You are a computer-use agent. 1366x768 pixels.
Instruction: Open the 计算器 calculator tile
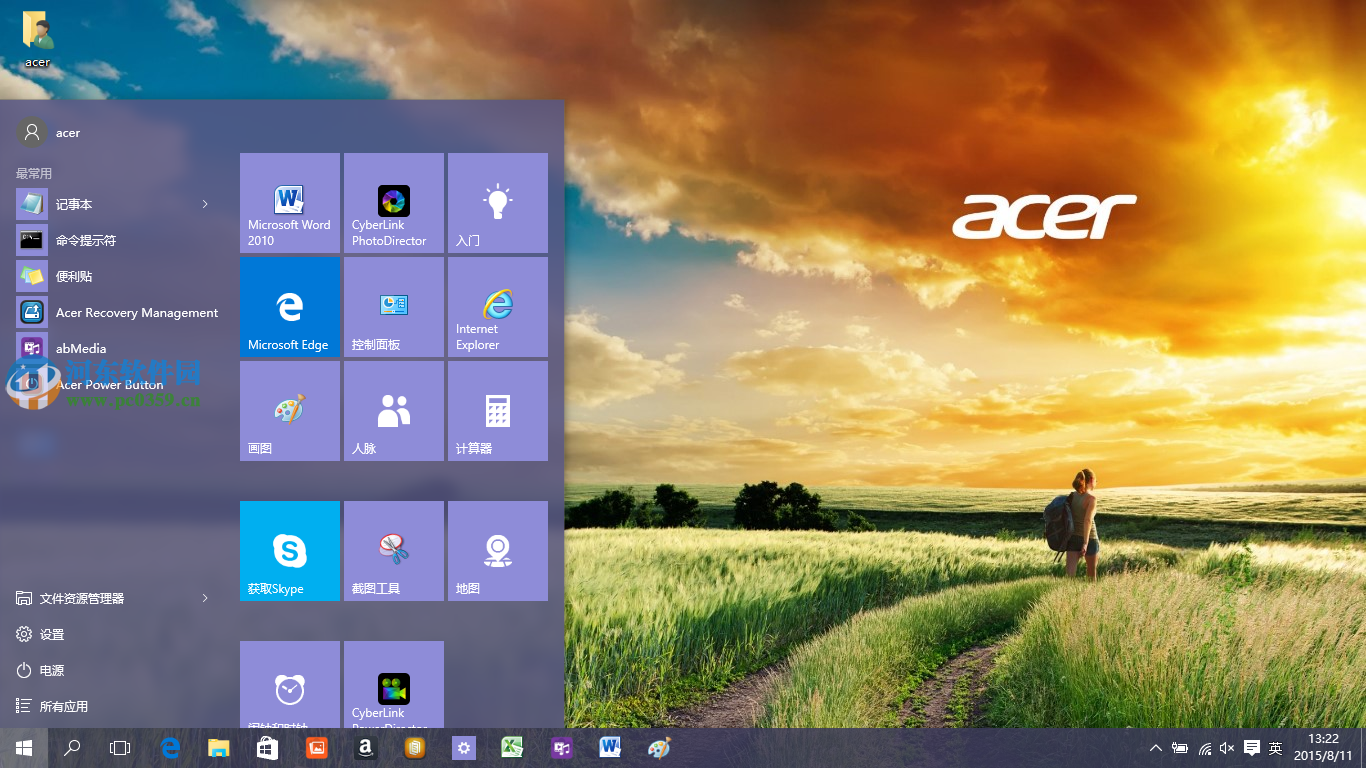pos(497,411)
